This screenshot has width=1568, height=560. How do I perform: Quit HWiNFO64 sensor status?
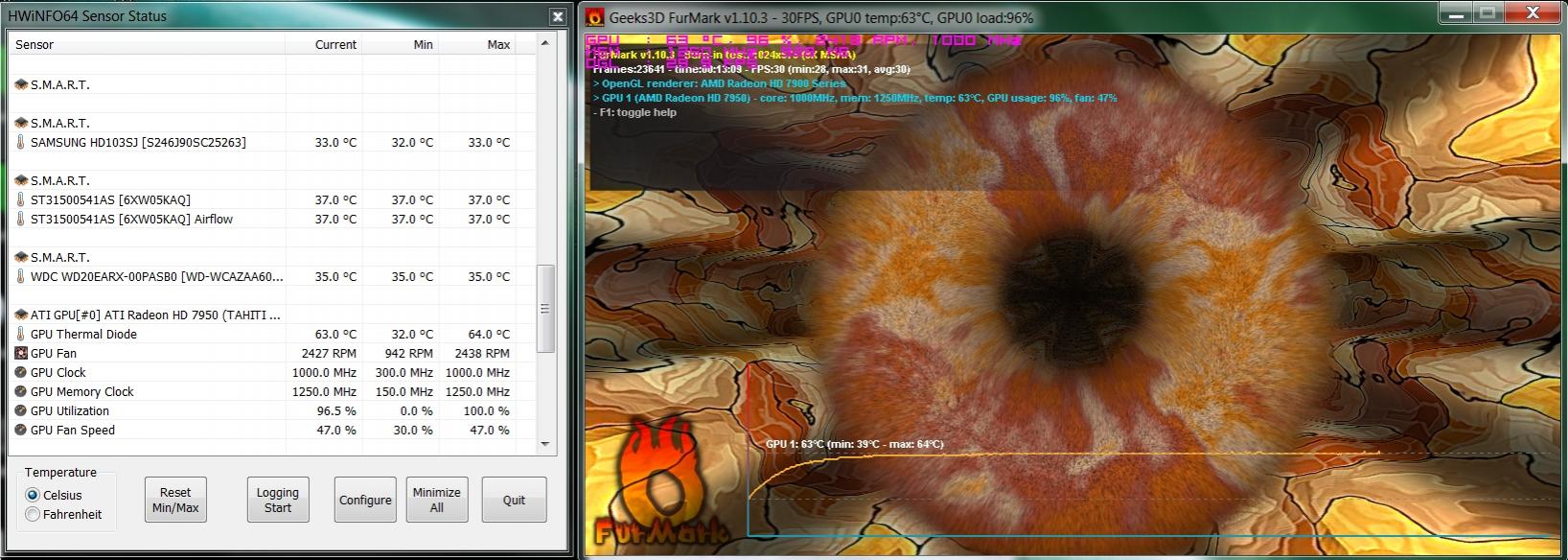(x=514, y=500)
